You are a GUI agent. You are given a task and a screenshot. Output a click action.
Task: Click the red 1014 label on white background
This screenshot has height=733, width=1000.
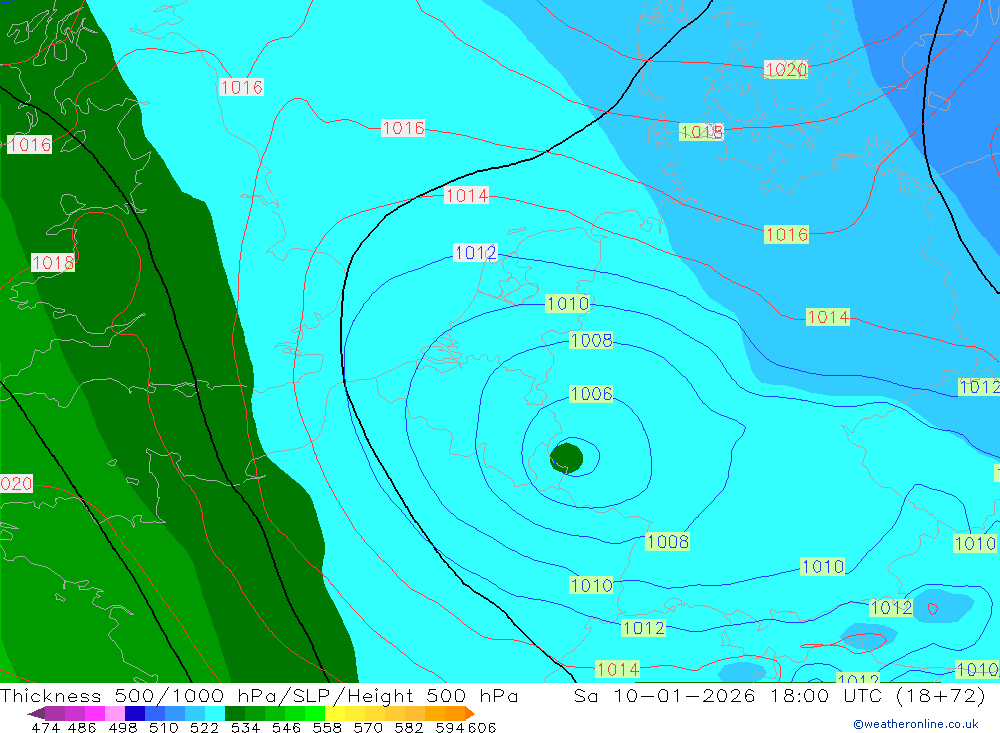467,195
